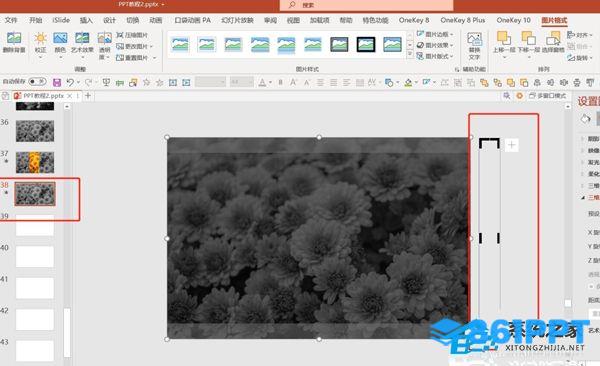Image resolution: width=600 pixels, height=366 pixels.
Task: Select the black thick-frame picture style
Action: [x=366, y=44]
